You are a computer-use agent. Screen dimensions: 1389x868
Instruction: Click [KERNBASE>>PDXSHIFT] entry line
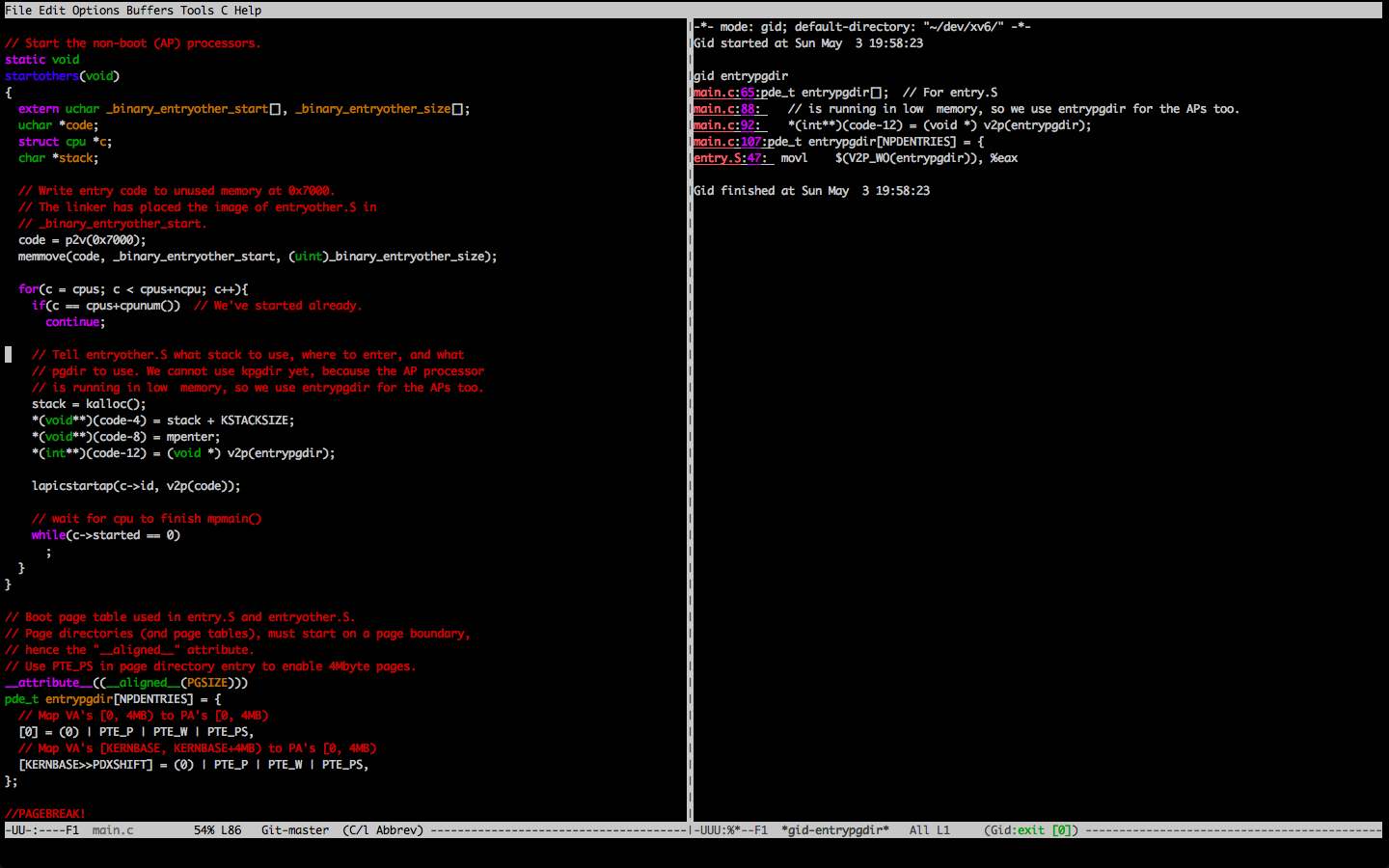point(194,765)
